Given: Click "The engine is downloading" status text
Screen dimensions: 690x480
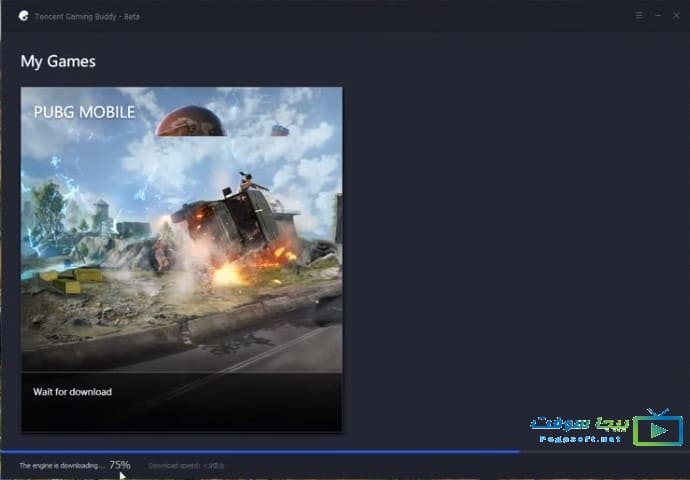Looking at the screenshot, I should [62, 465].
